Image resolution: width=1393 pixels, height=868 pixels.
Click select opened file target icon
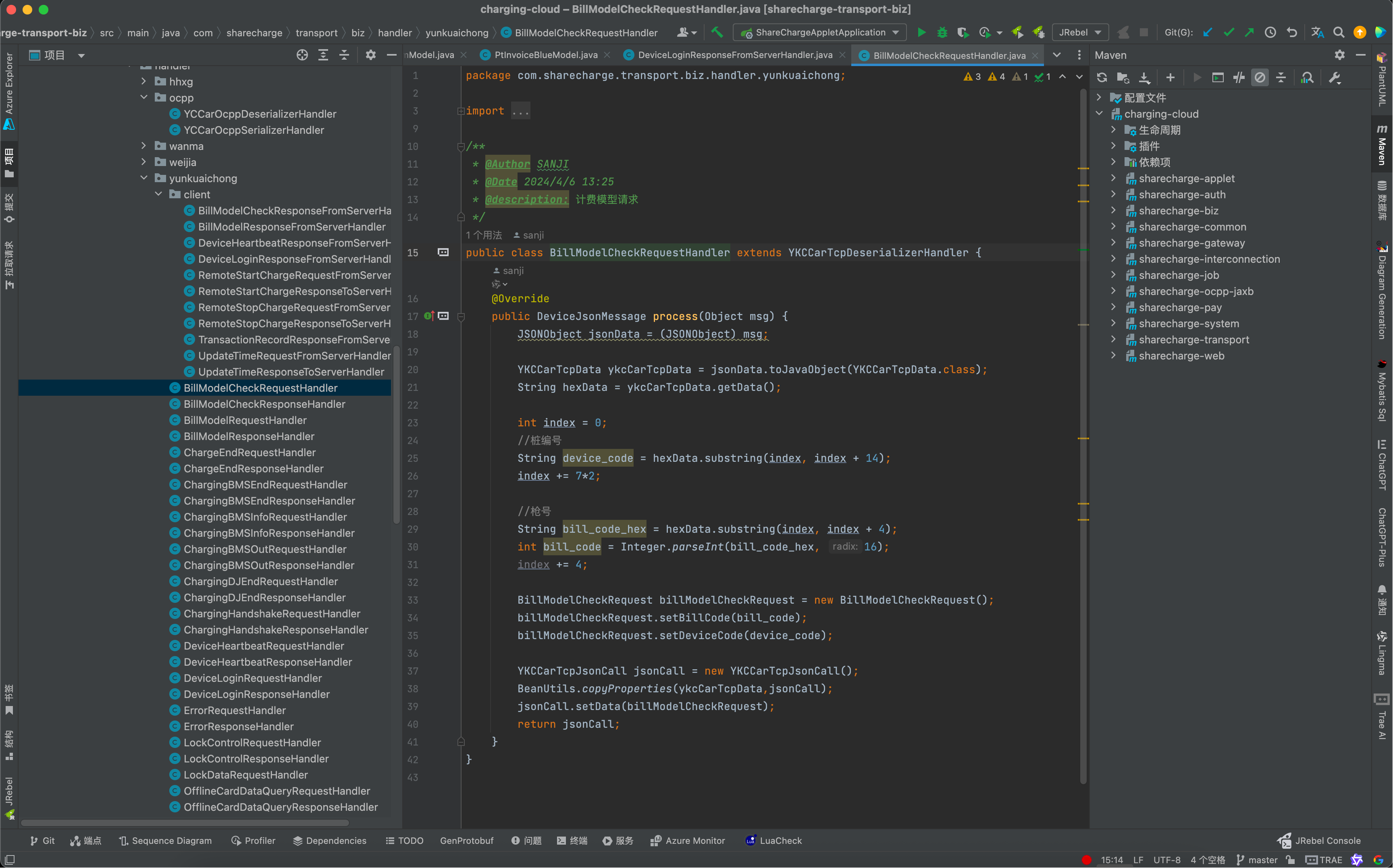tap(302, 55)
